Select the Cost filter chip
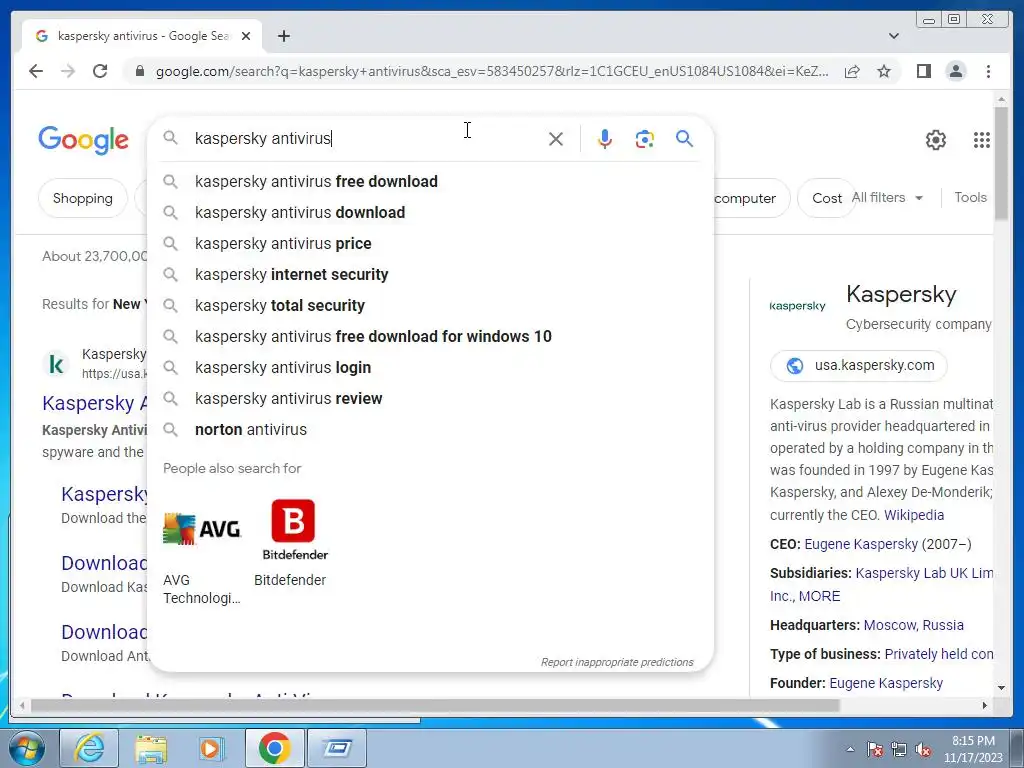Image resolution: width=1024 pixels, height=768 pixels. click(826, 198)
